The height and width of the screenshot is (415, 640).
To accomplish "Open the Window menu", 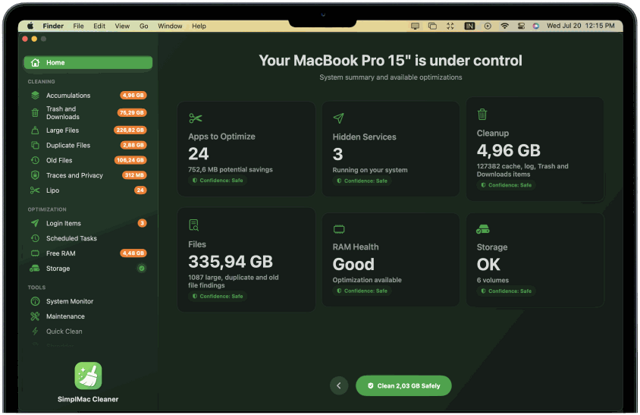I will click(170, 26).
